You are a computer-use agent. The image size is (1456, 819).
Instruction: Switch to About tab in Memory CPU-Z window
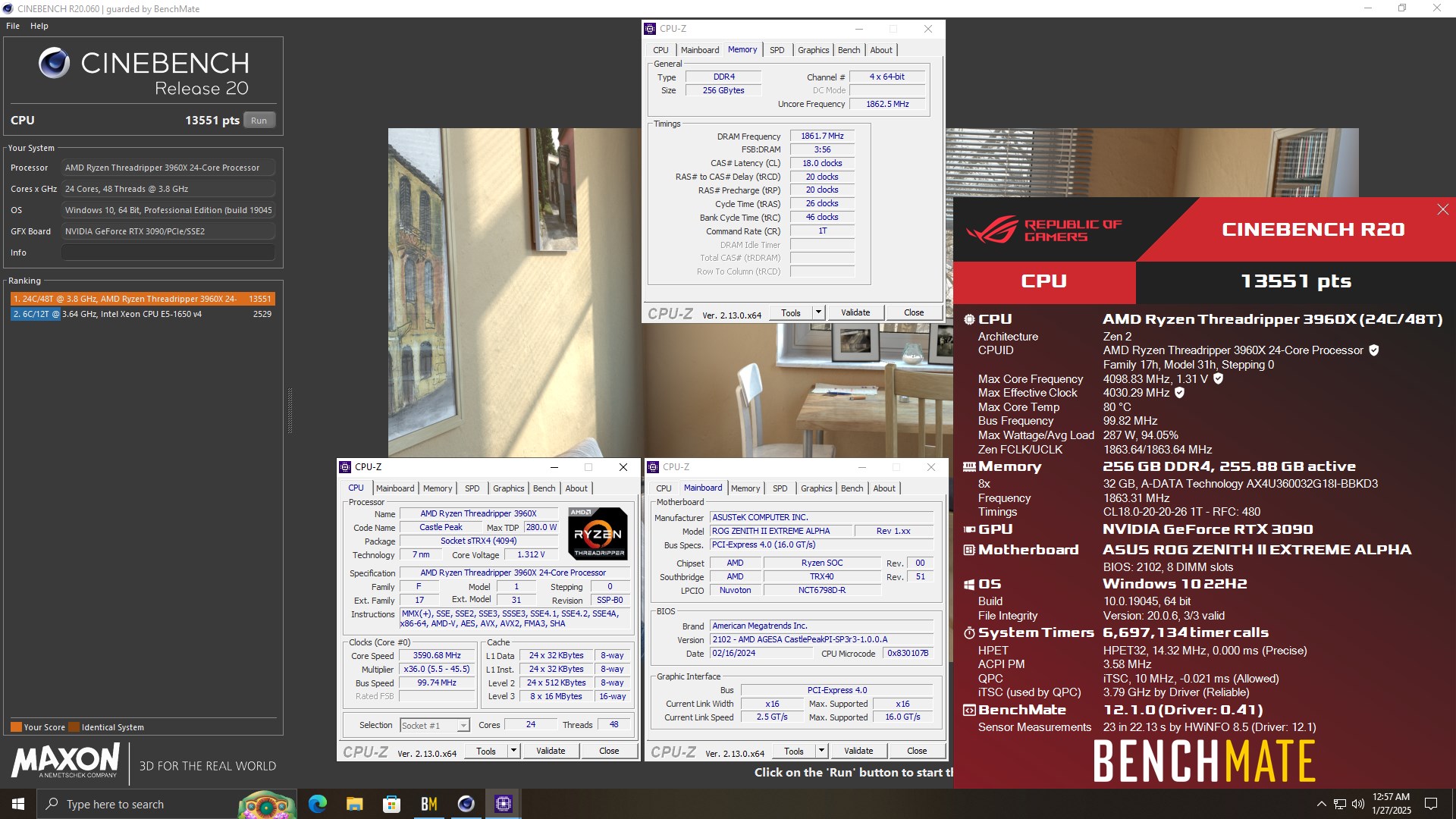880,50
